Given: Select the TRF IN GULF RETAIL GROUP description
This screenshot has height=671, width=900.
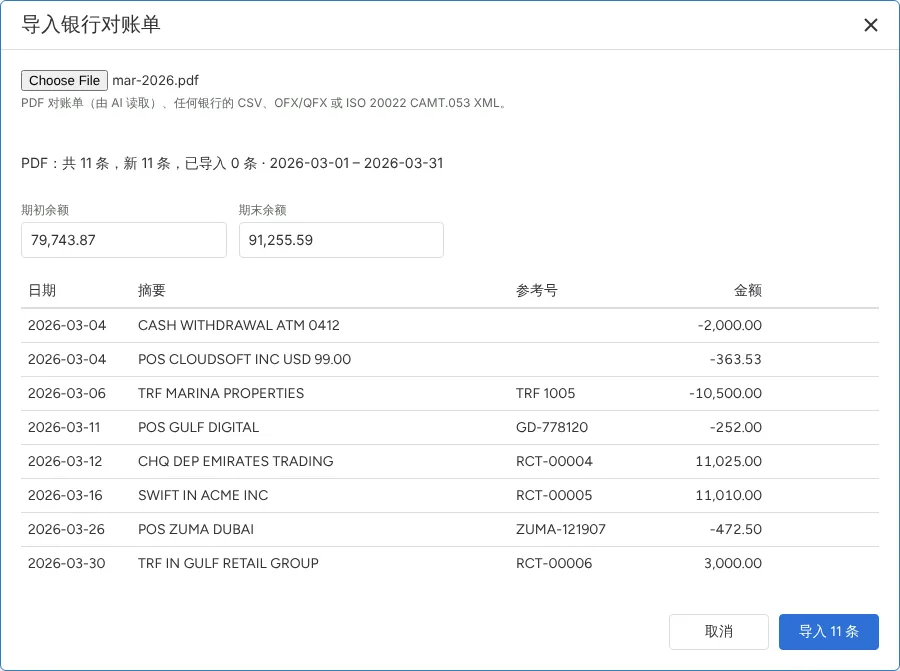Looking at the screenshot, I should coord(228,563).
